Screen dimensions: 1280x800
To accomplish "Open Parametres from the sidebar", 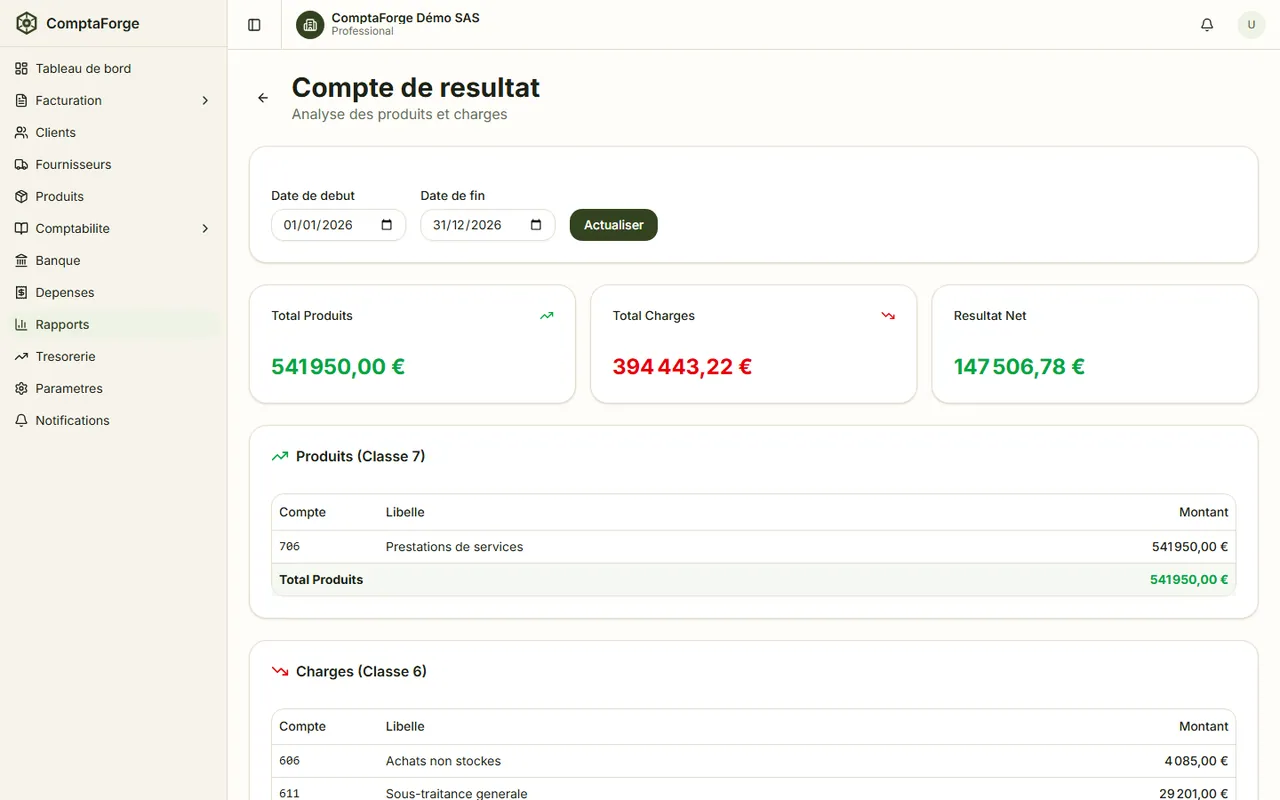I will click(x=113, y=389).
